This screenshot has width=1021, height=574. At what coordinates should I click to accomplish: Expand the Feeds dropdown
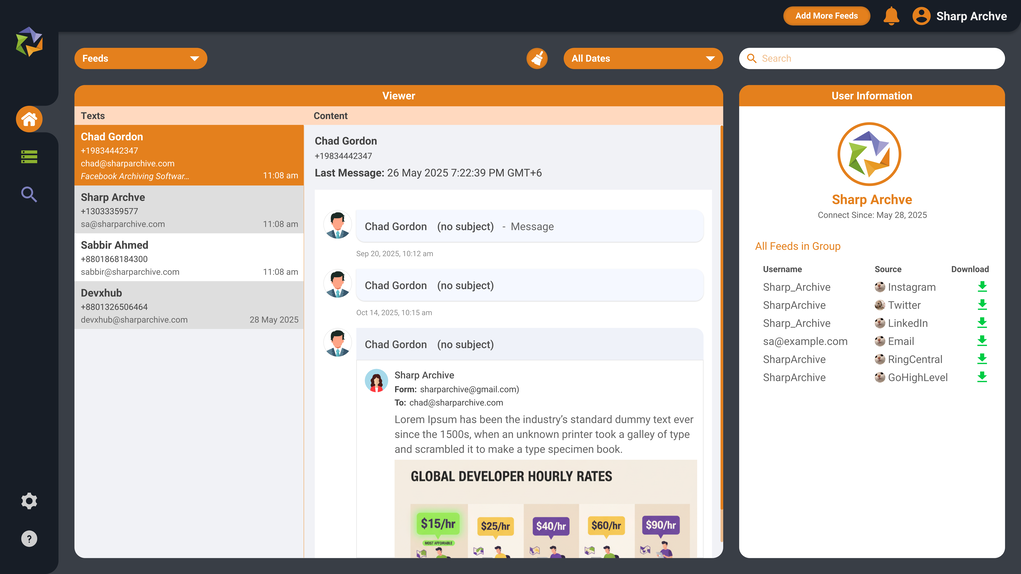[140, 59]
